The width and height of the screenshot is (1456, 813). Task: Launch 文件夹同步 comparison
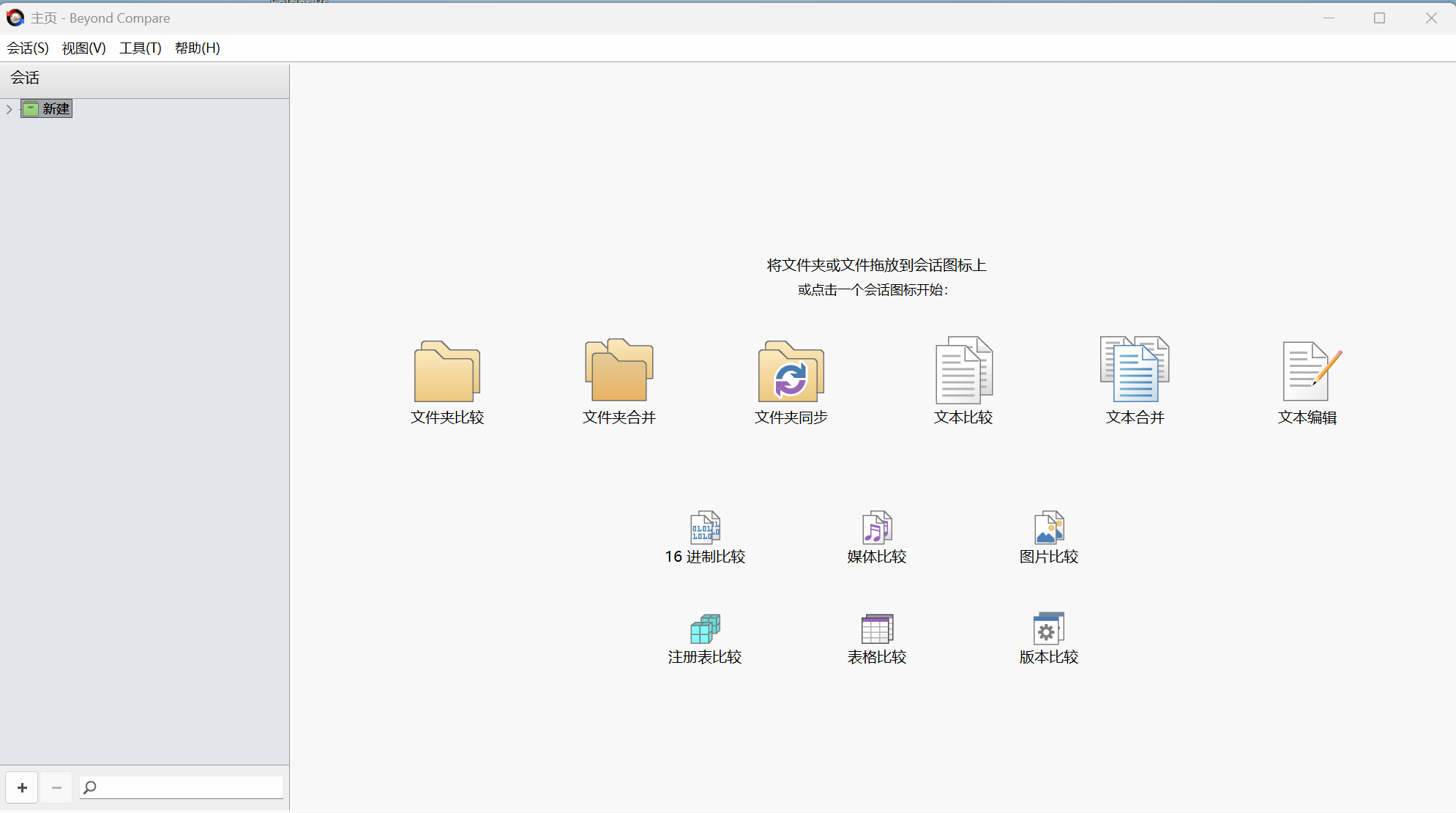click(791, 381)
